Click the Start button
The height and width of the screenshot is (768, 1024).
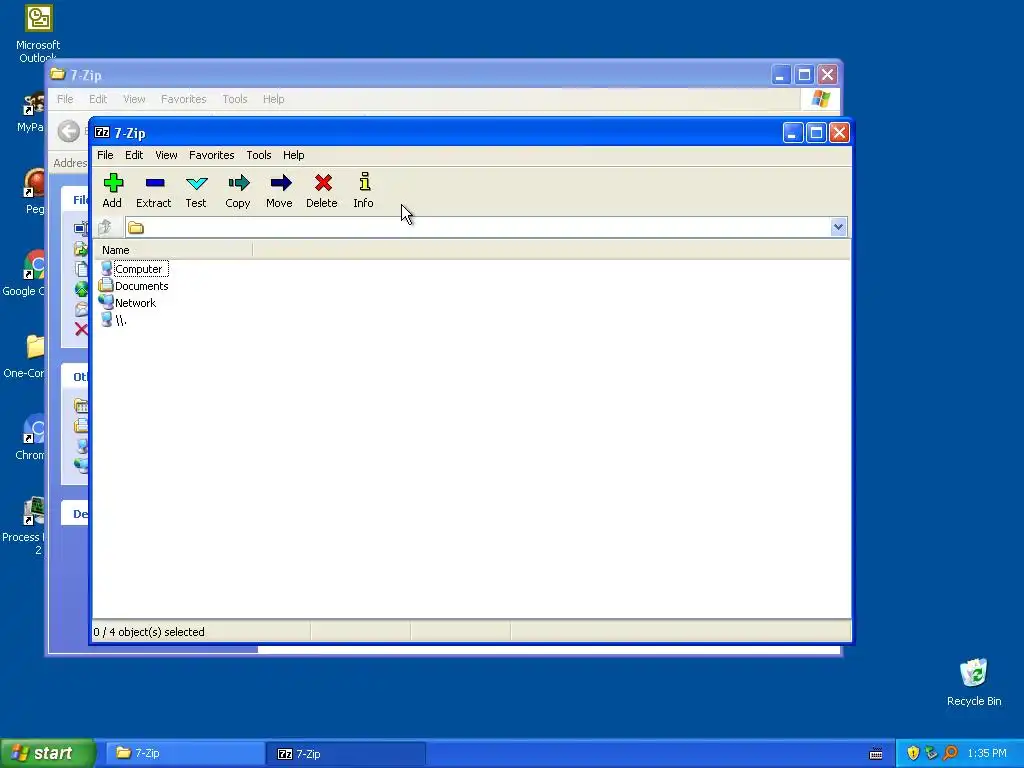[48, 754]
